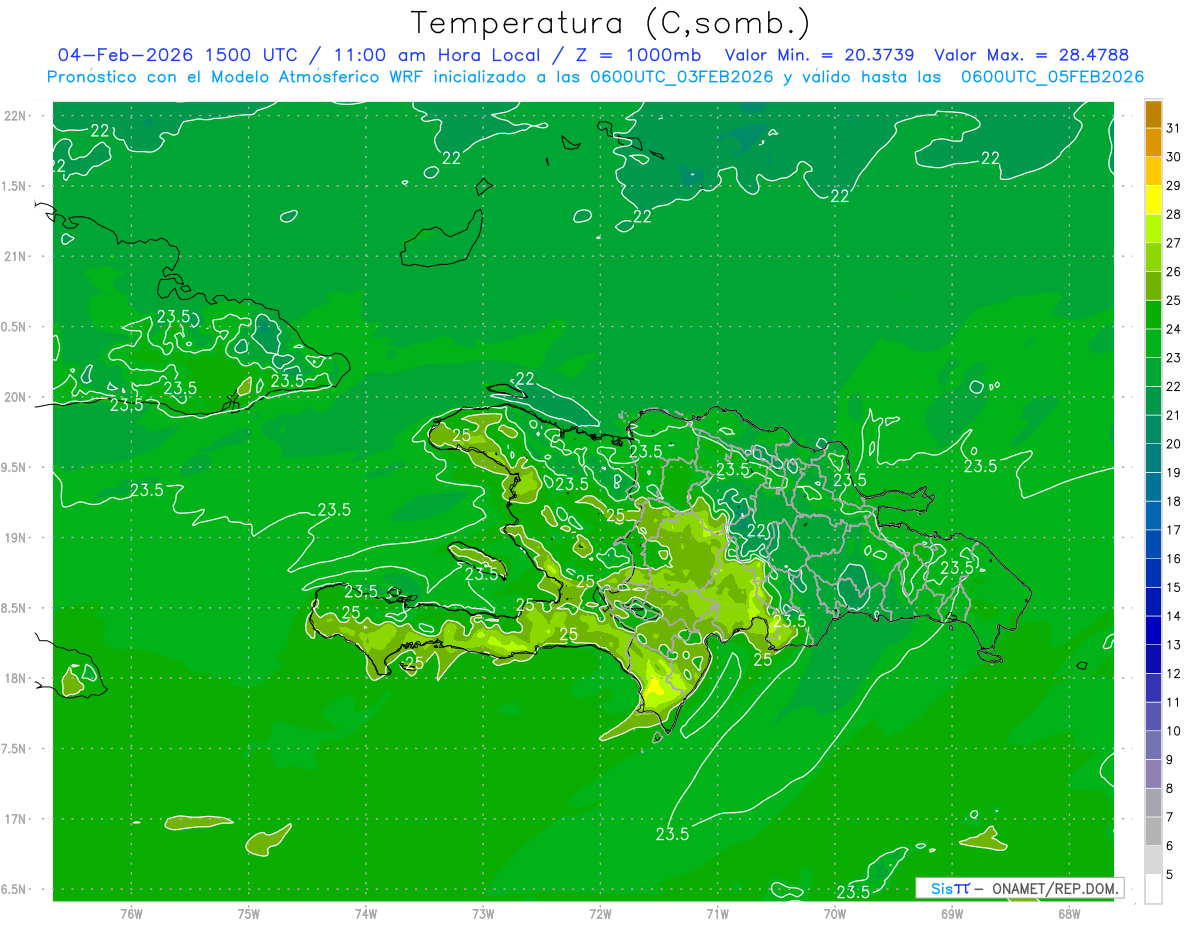The width and height of the screenshot is (1200, 927).
Task: Click the teal swatch between 19 and 20
Action: [1153, 459]
